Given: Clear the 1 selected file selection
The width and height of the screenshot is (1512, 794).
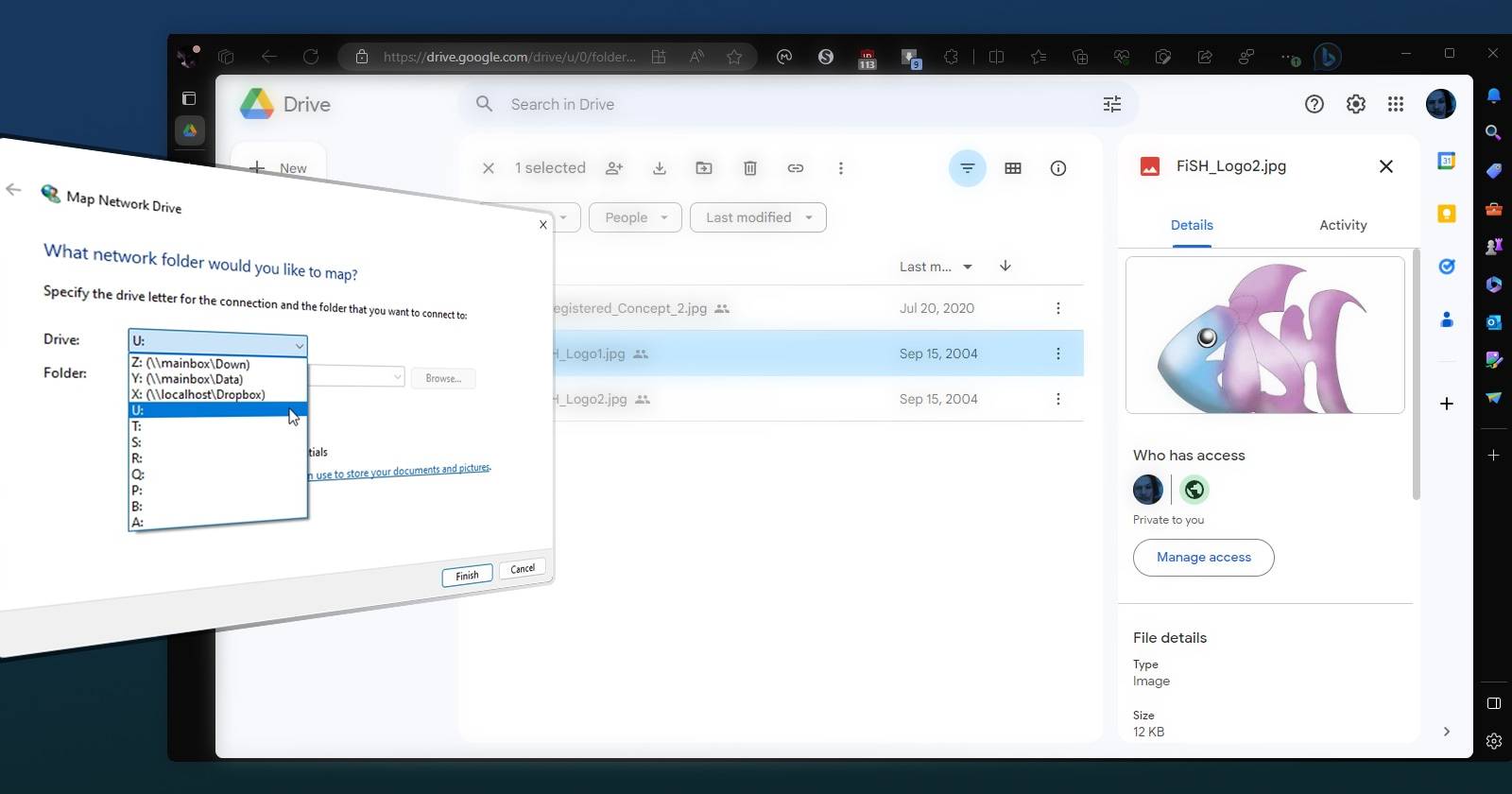Looking at the screenshot, I should click(489, 168).
